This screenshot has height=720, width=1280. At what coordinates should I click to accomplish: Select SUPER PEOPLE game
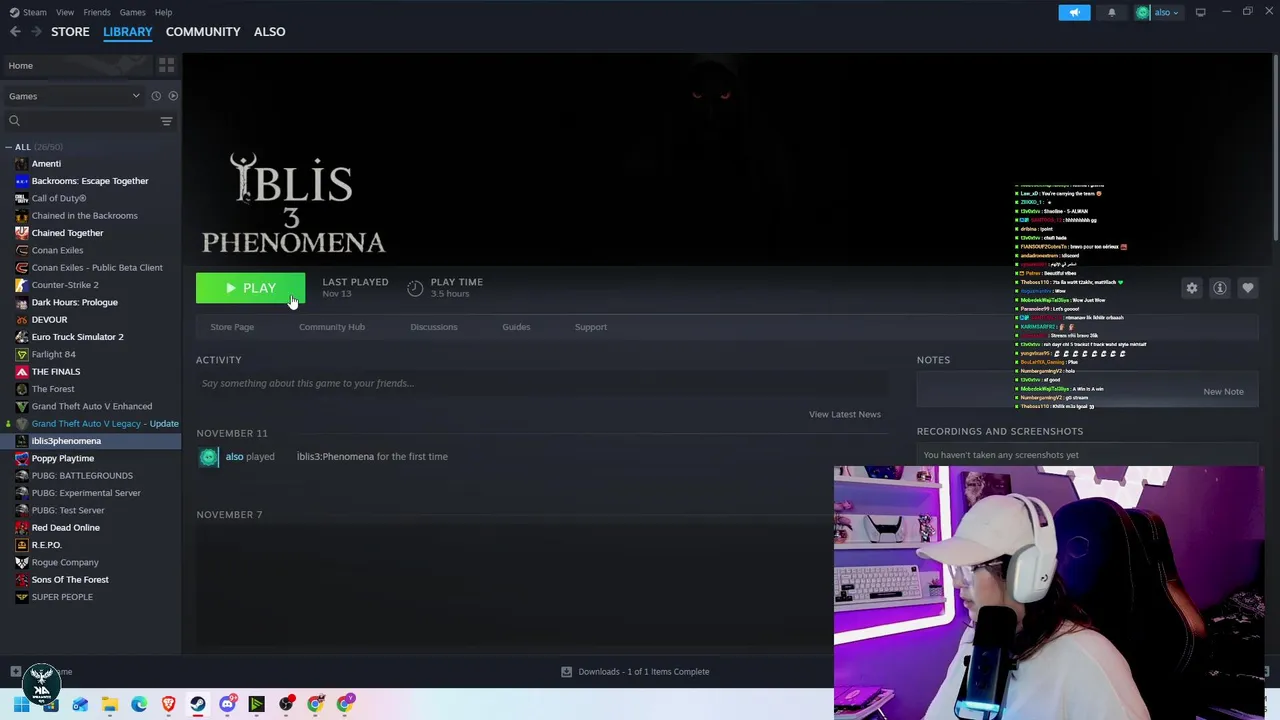click(62, 597)
